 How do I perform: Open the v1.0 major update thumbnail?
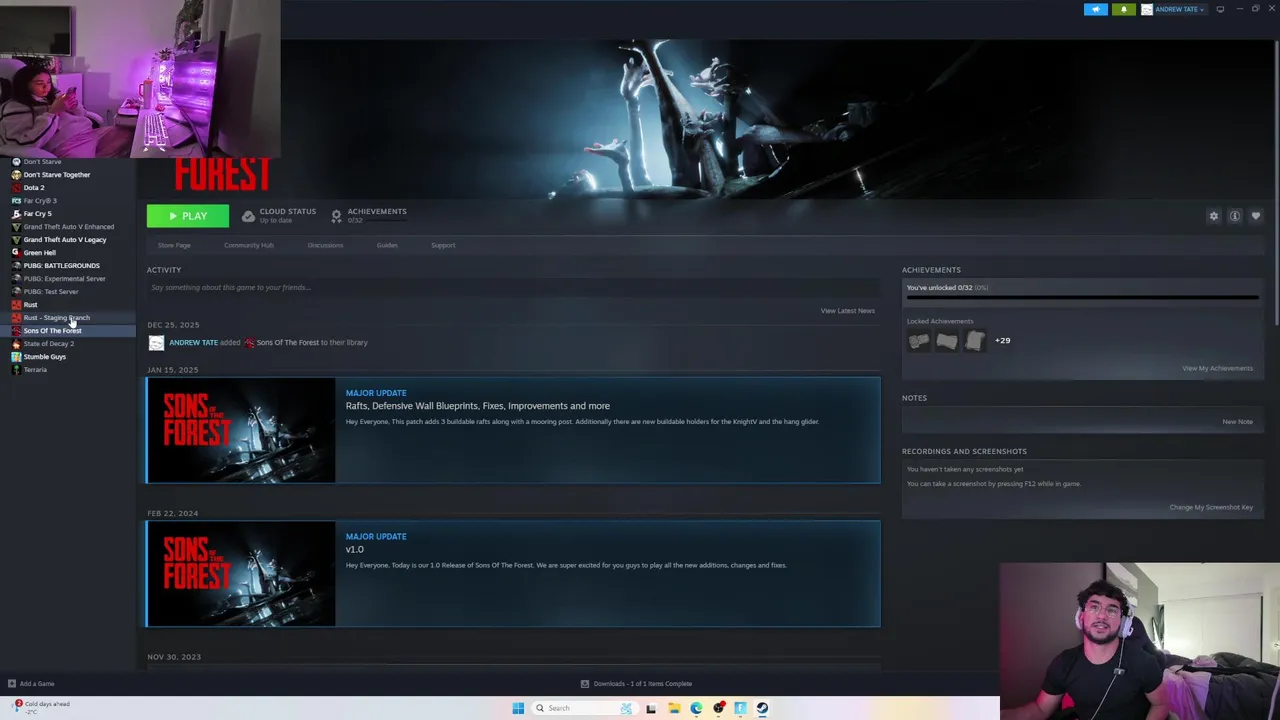click(241, 574)
